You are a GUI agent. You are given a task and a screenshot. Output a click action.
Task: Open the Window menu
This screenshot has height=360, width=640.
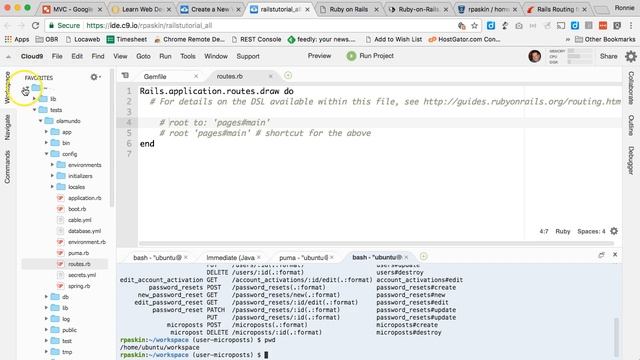pos(216,56)
